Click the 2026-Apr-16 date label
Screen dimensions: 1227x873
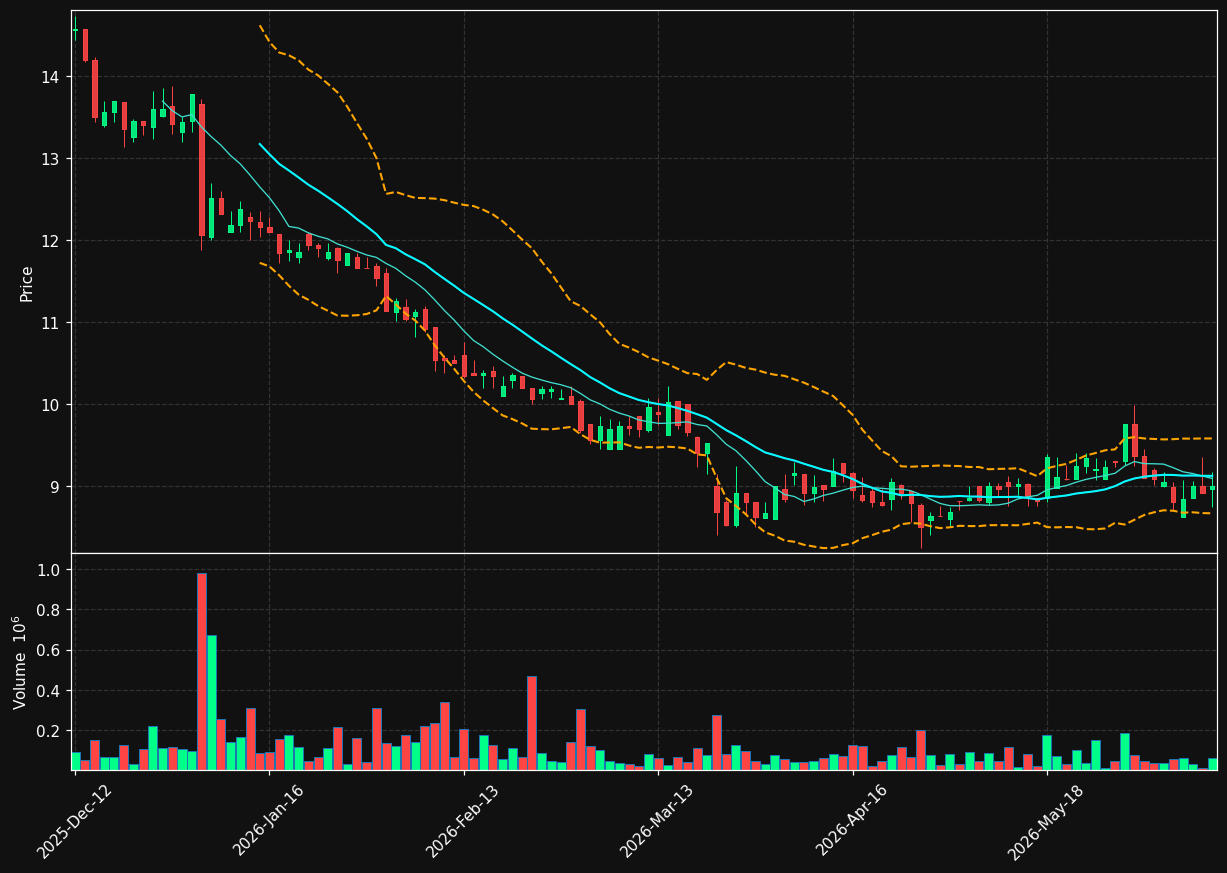pyautogui.click(x=853, y=821)
